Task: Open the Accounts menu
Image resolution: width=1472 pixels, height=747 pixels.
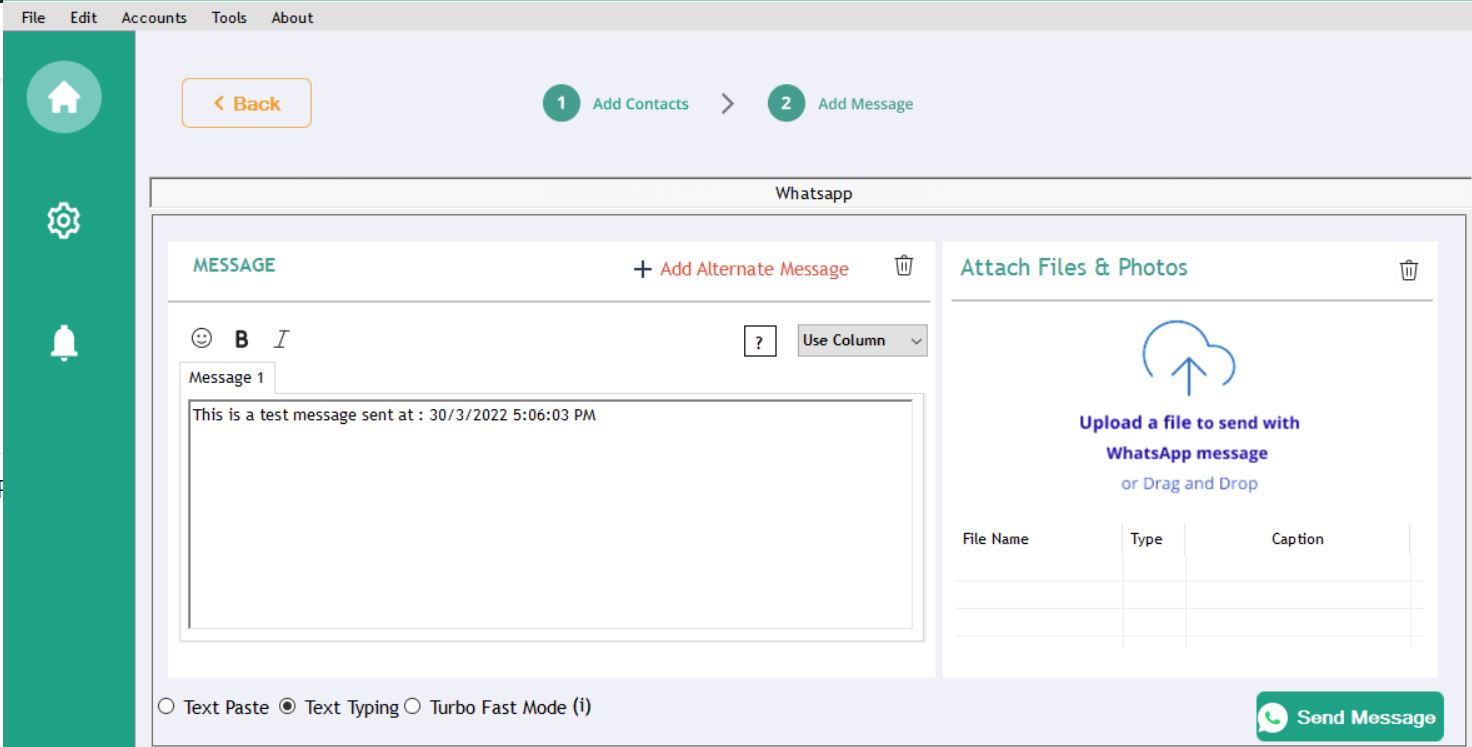Action: [x=154, y=17]
